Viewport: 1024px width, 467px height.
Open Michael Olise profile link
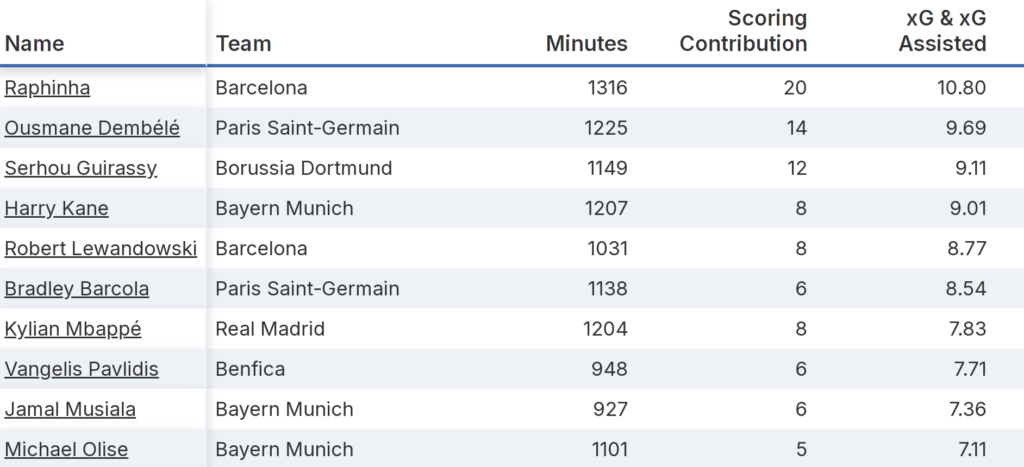coord(66,449)
